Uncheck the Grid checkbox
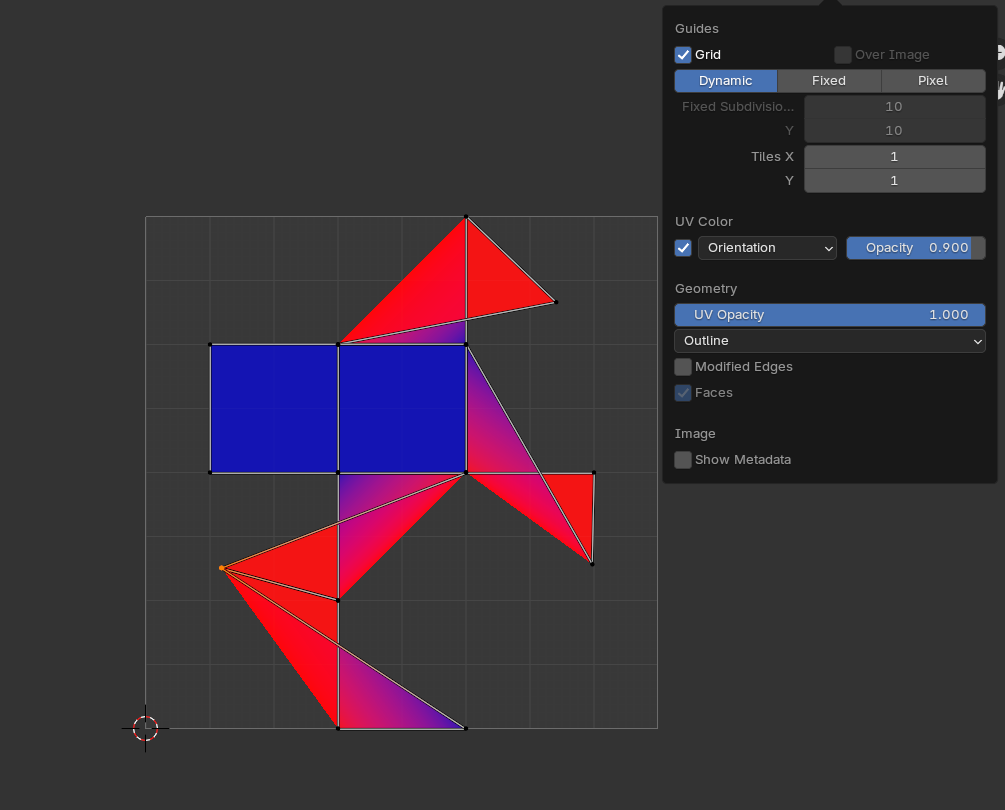This screenshot has width=1005, height=810. (683, 54)
